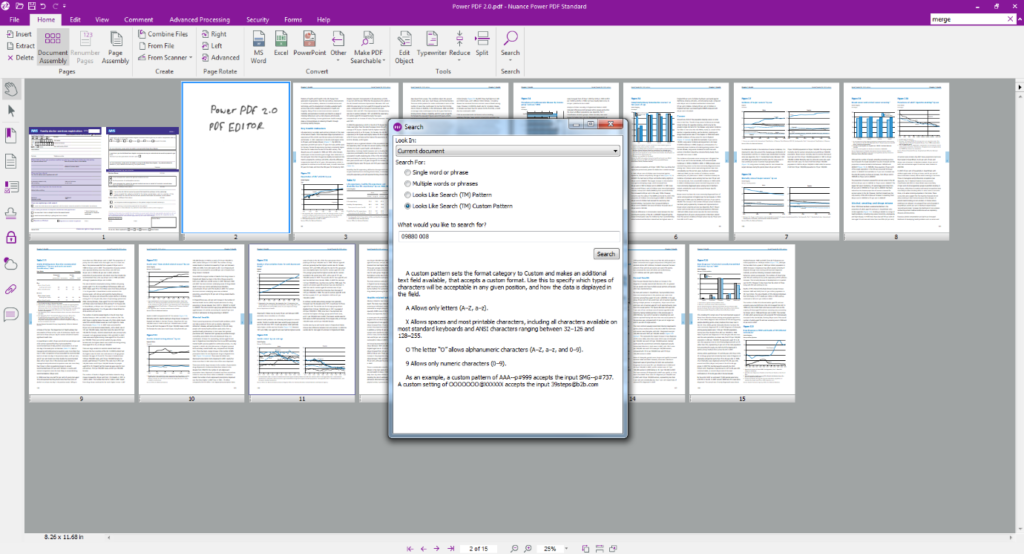
Task: Go to next page arrow
Action: pyautogui.click(x=437, y=549)
